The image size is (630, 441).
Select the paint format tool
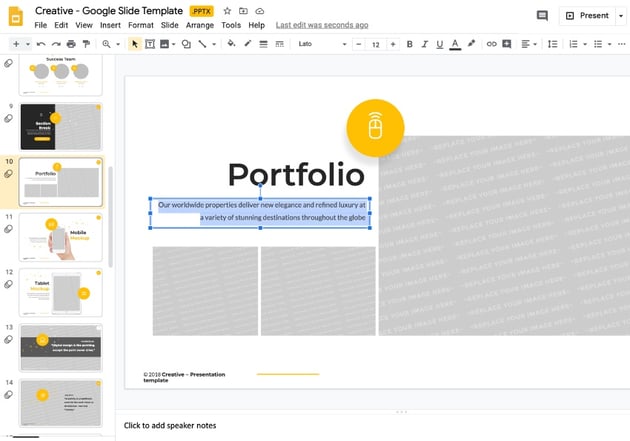point(86,44)
